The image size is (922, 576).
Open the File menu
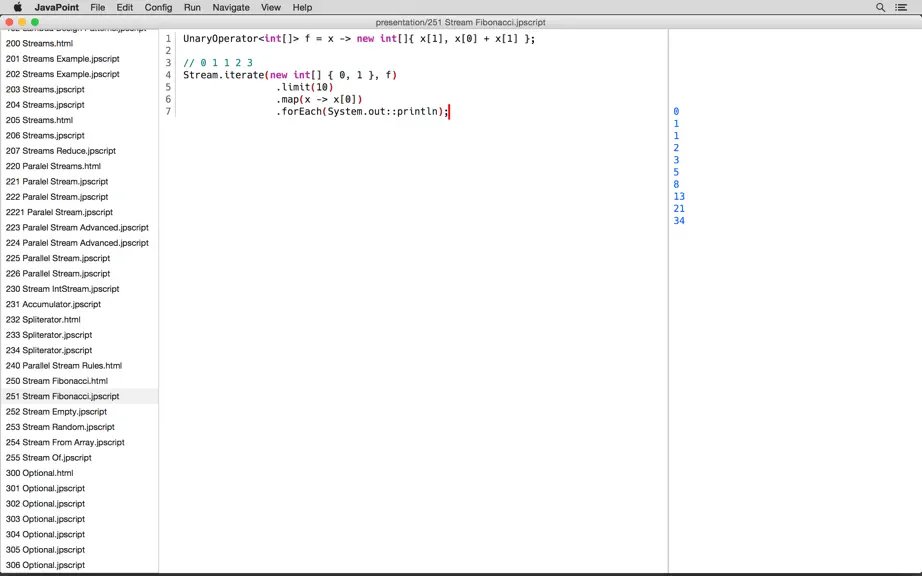point(98,7)
